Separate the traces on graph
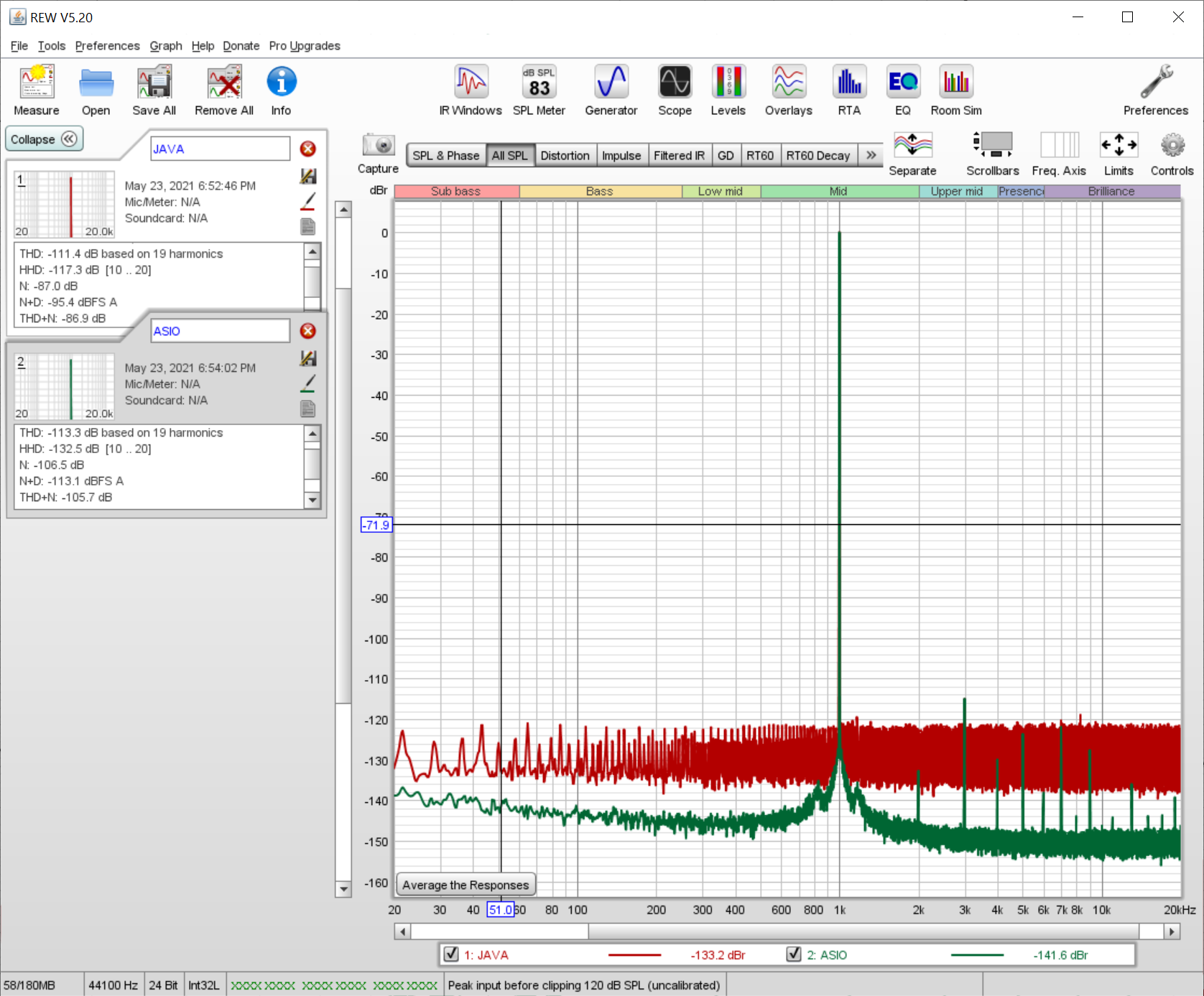 [x=912, y=154]
